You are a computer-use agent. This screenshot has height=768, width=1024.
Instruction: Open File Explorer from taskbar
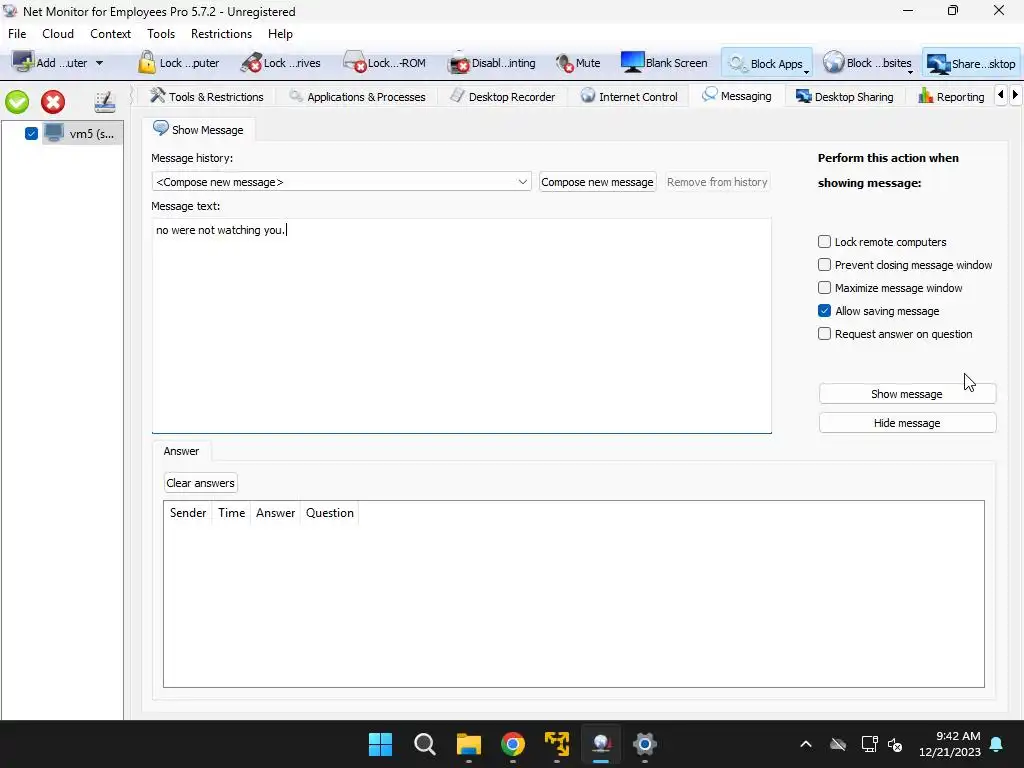pyautogui.click(x=468, y=744)
